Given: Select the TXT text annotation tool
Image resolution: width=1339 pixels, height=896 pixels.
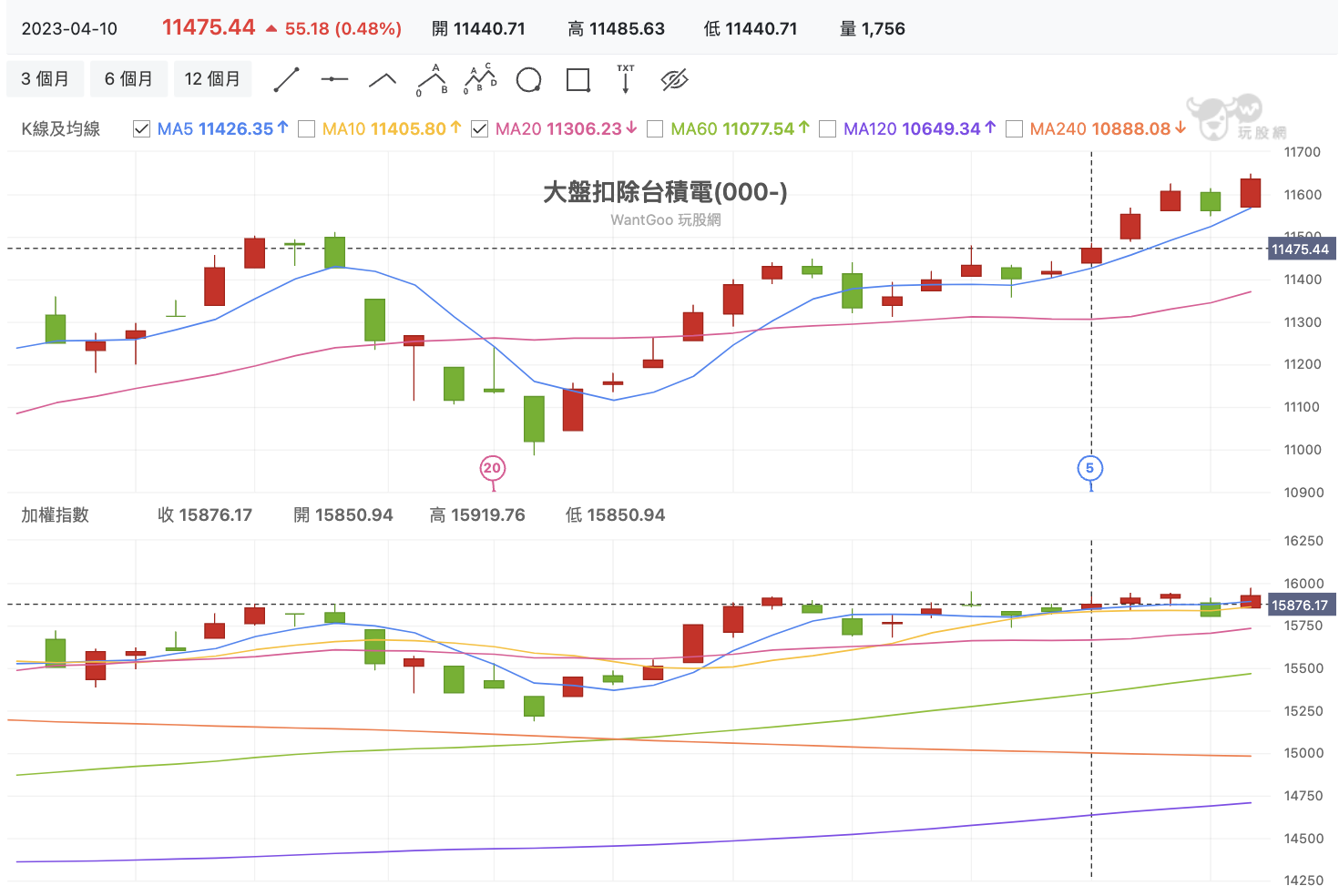Looking at the screenshot, I should point(626,80).
